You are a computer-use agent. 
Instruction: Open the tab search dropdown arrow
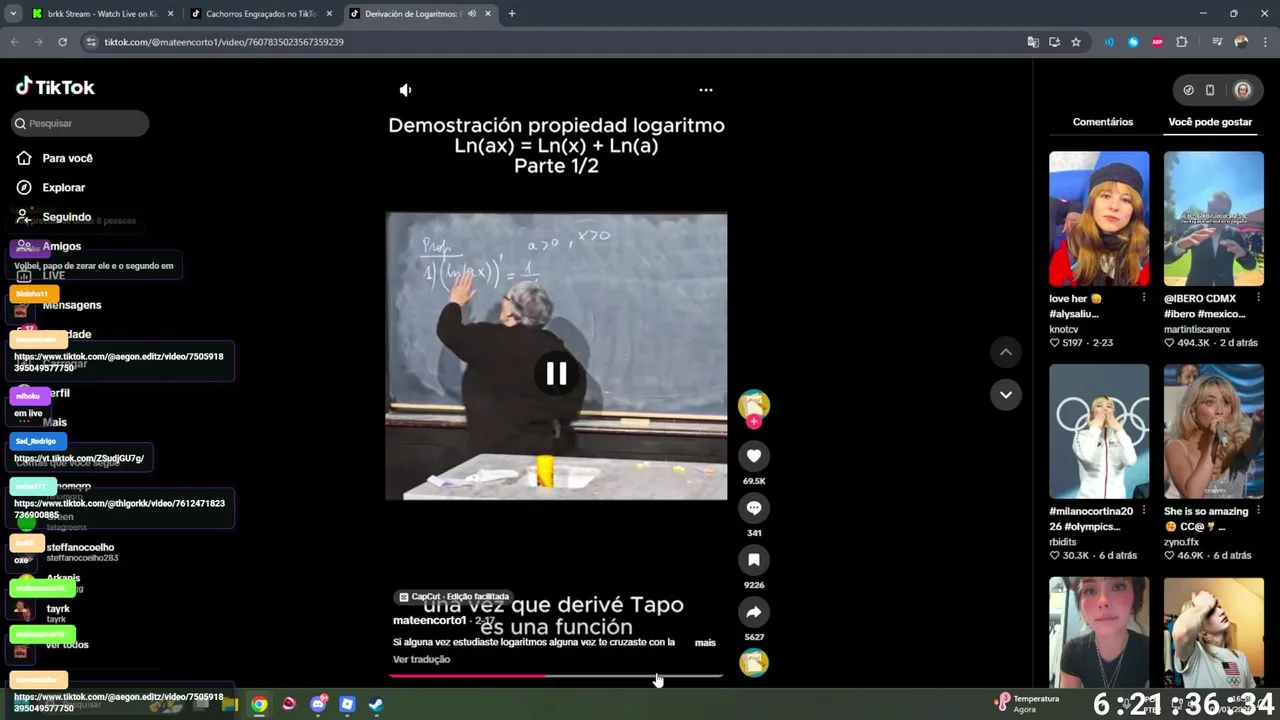(13, 14)
